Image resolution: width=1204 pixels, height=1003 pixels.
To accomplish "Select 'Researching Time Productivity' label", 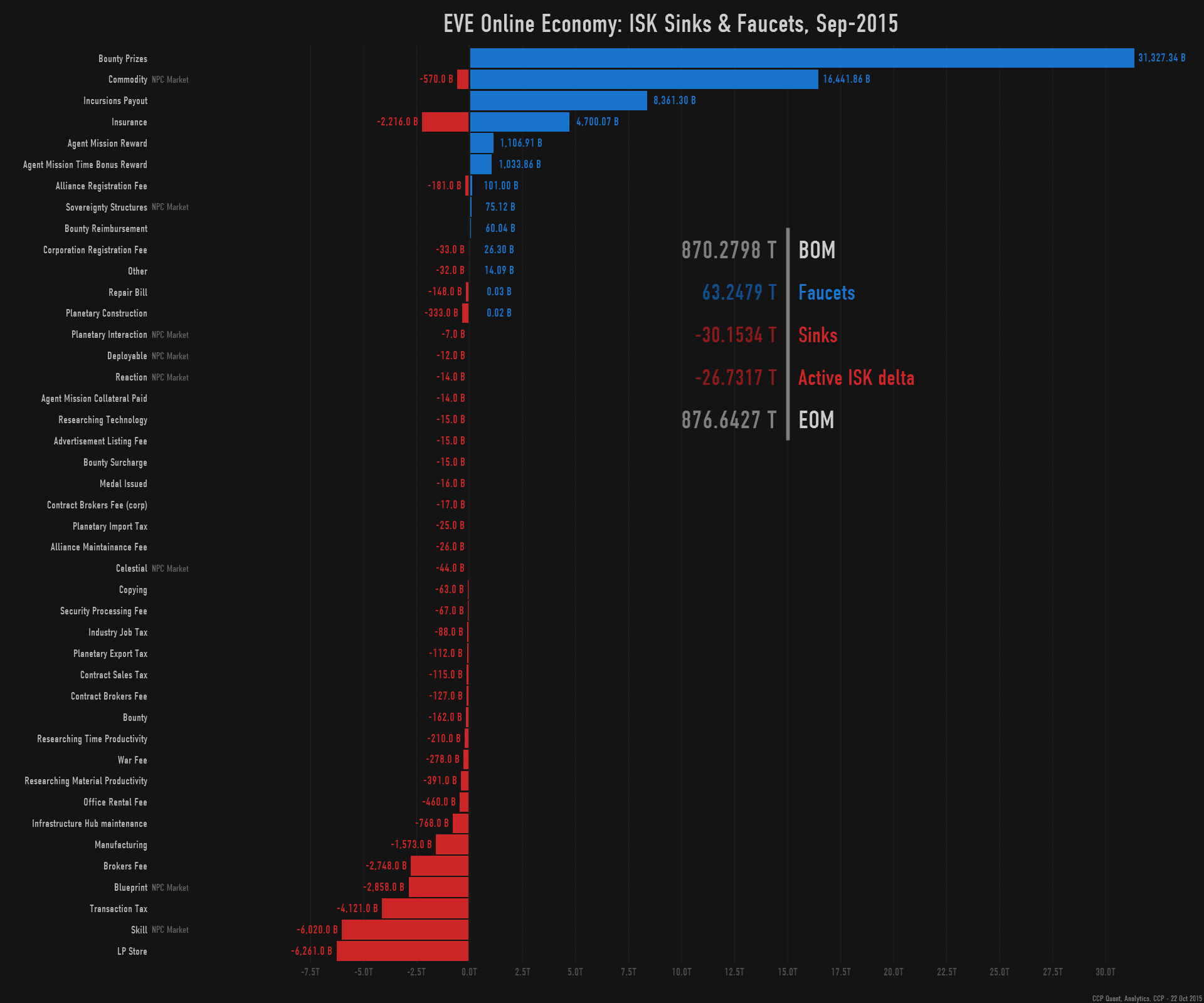I will (x=92, y=739).
